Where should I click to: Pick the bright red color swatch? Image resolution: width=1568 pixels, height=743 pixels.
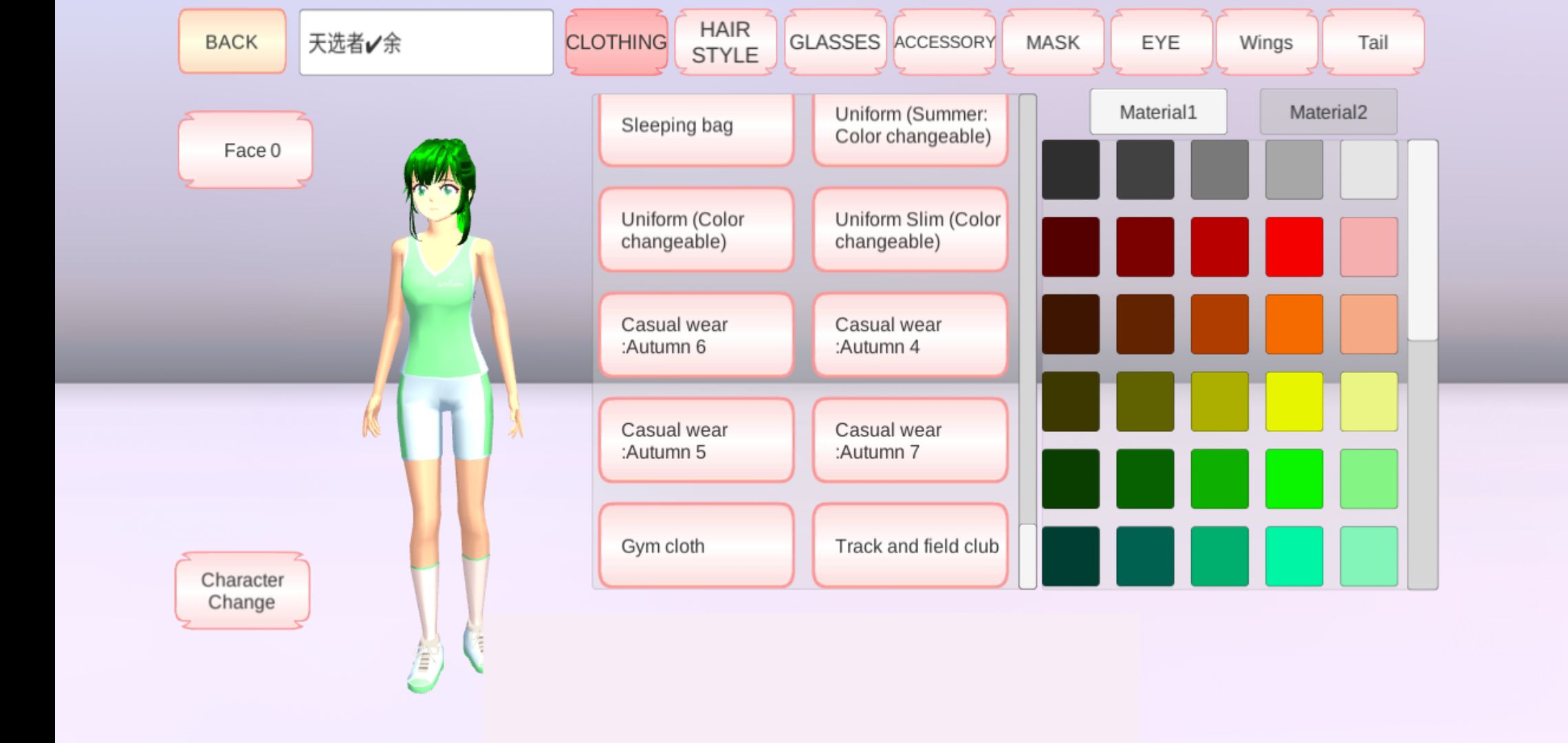point(1294,247)
